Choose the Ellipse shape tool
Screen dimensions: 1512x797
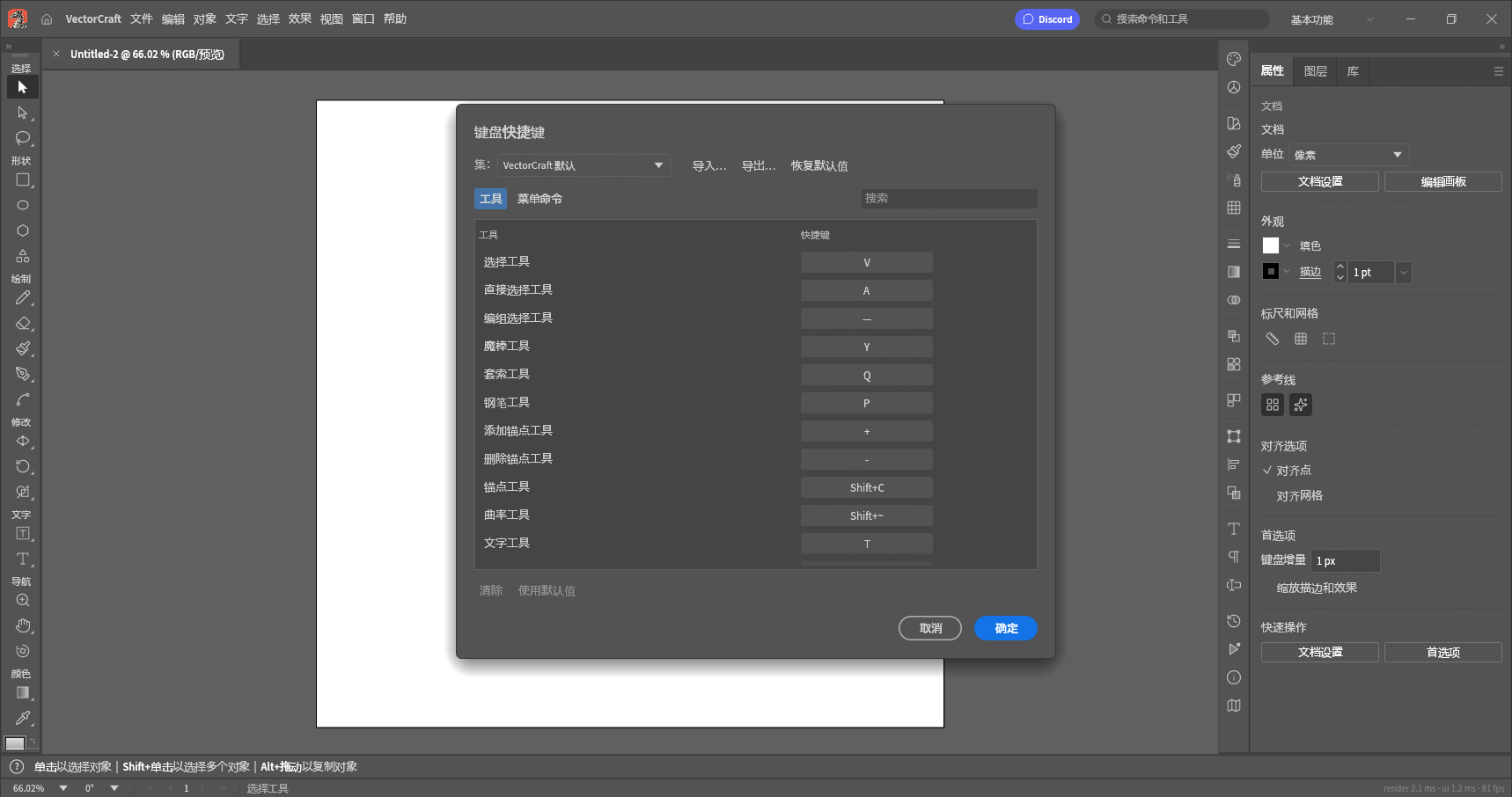(22, 205)
